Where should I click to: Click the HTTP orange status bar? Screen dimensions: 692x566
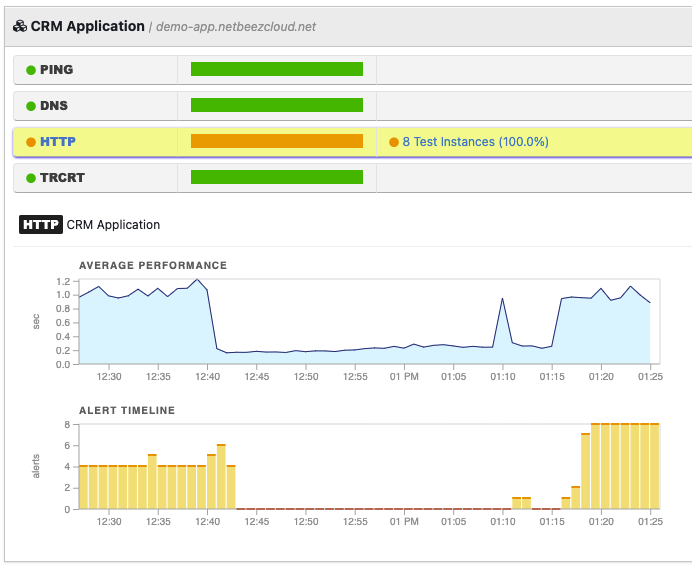pyautogui.click(x=277, y=141)
